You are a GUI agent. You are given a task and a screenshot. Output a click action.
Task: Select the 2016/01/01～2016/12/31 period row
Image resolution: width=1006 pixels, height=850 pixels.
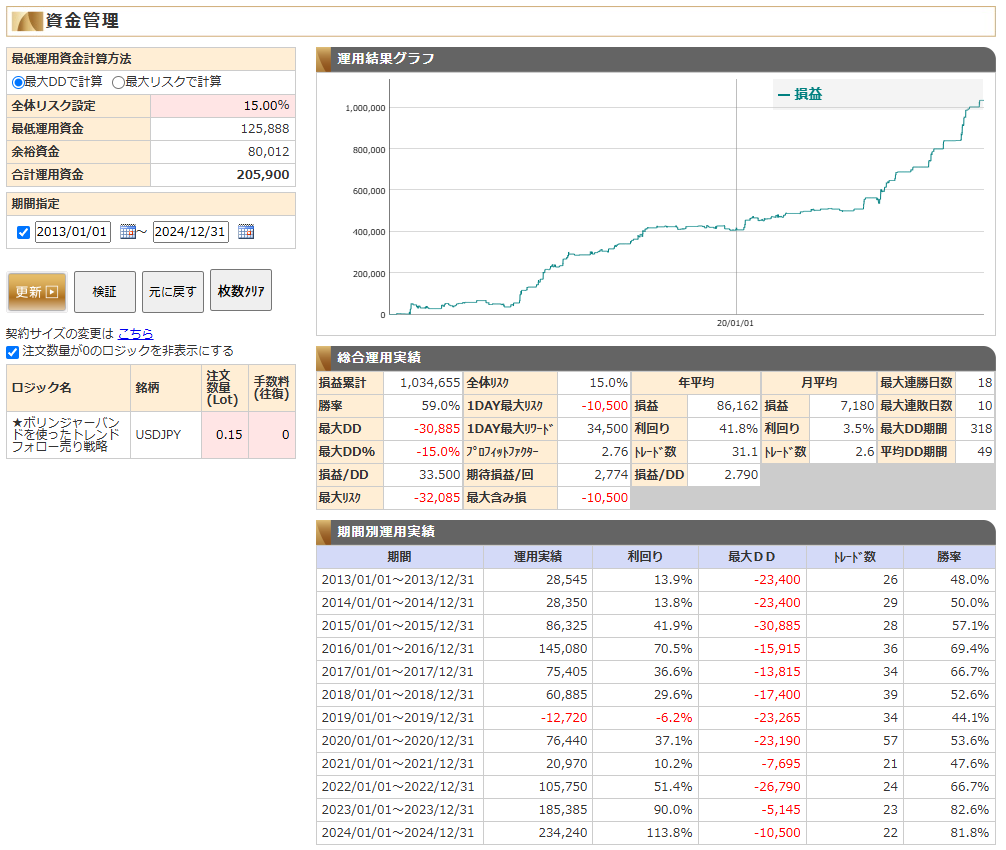pyautogui.click(x=656, y=649)
